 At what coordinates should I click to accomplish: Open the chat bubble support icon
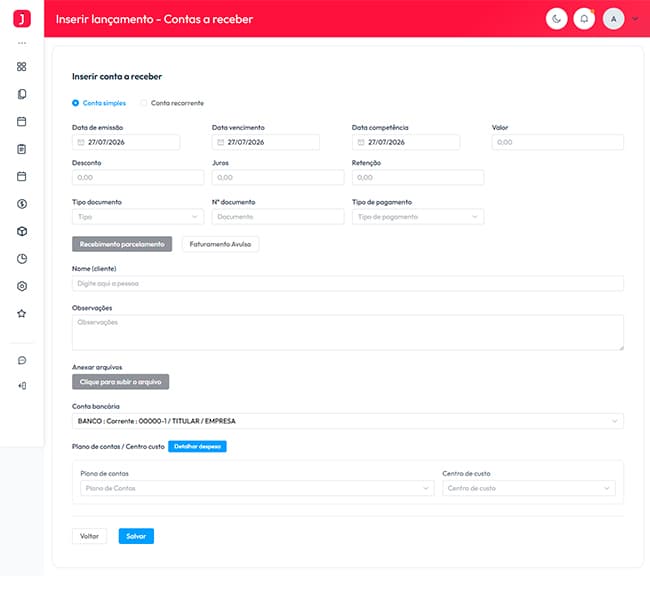(22, 360)
